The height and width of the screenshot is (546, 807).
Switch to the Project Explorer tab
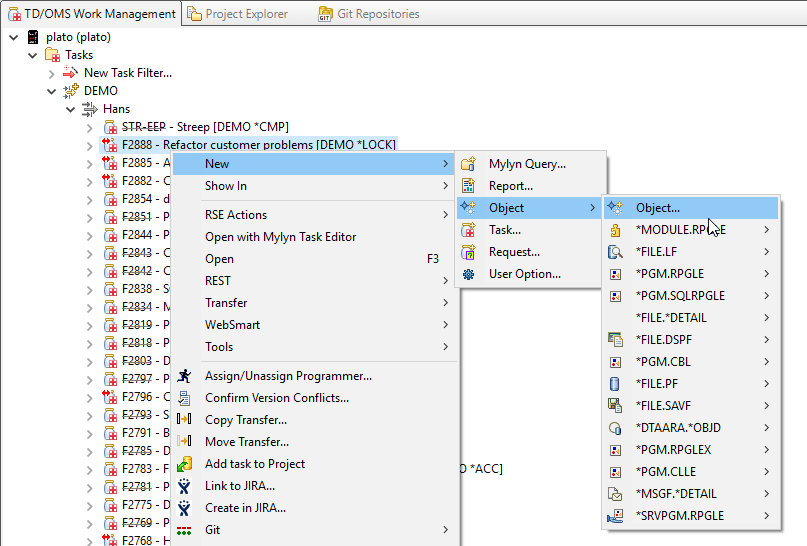pyautogui.click(x=246, y=14)
